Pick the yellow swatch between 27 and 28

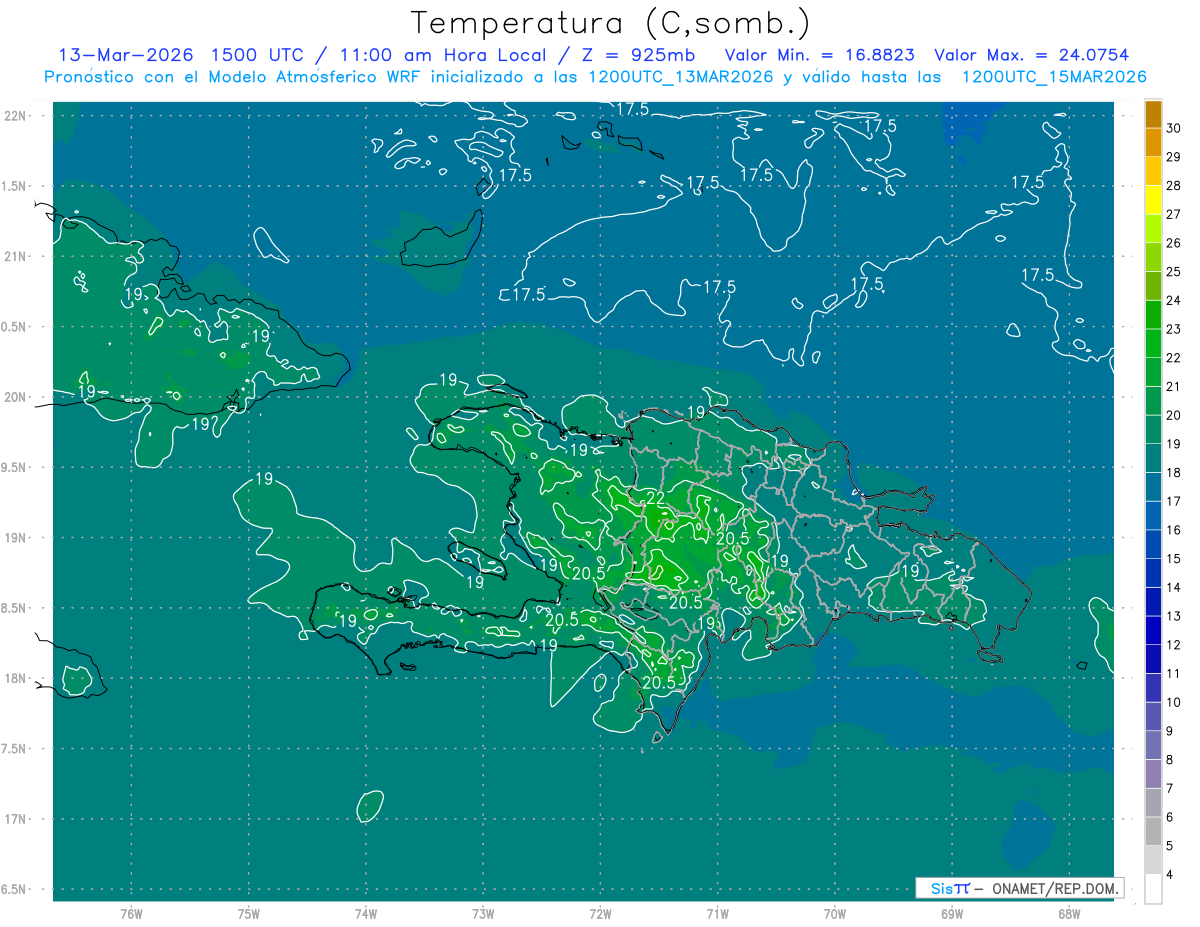(1153, 200)
